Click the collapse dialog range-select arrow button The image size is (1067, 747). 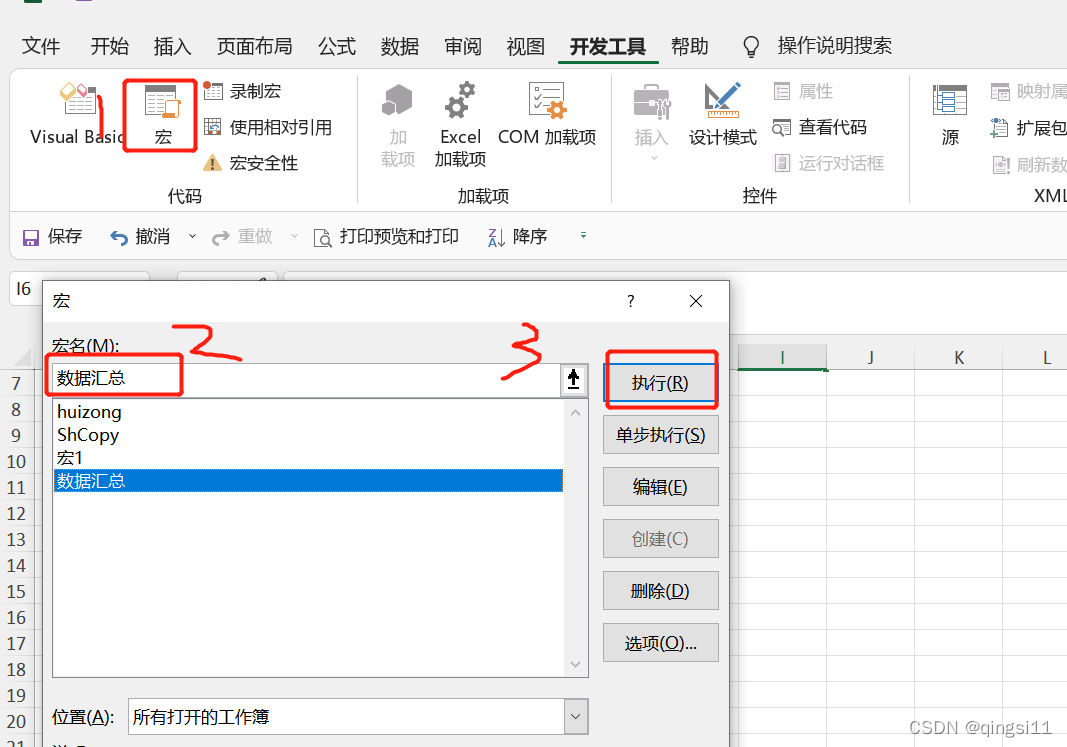(x=574, y=379)
